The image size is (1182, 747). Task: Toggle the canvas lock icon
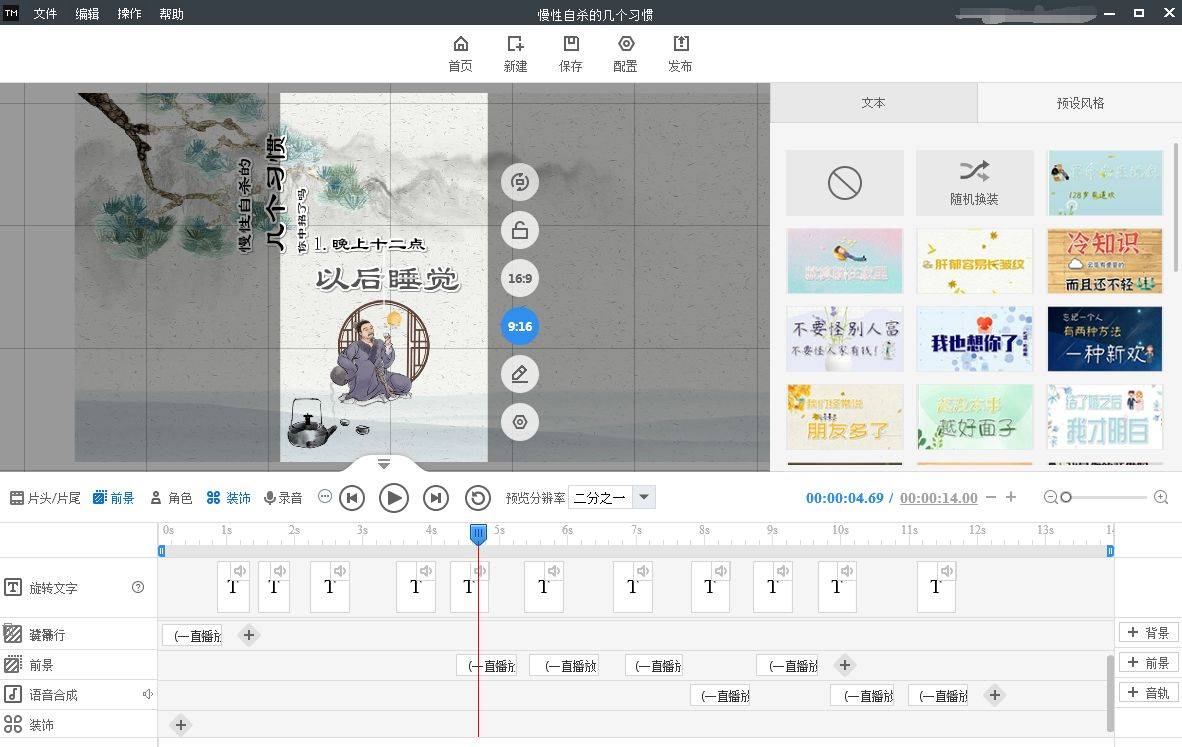[x=519, y=230]
